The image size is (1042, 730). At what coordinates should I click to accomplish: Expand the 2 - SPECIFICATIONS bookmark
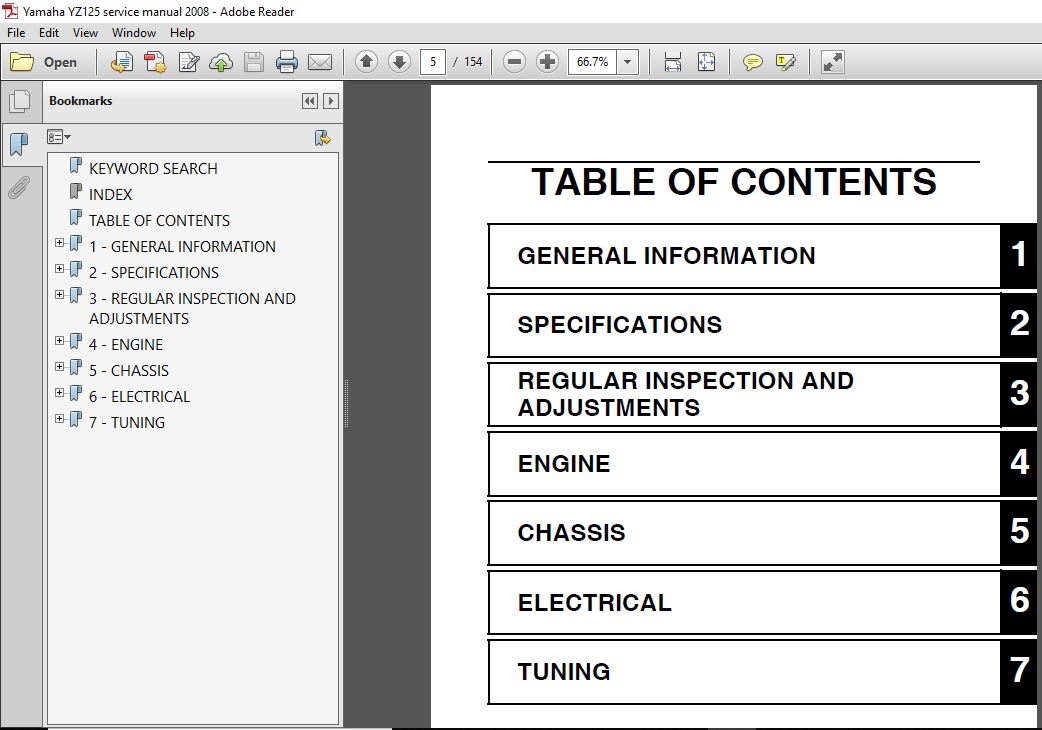coord(60,269)
